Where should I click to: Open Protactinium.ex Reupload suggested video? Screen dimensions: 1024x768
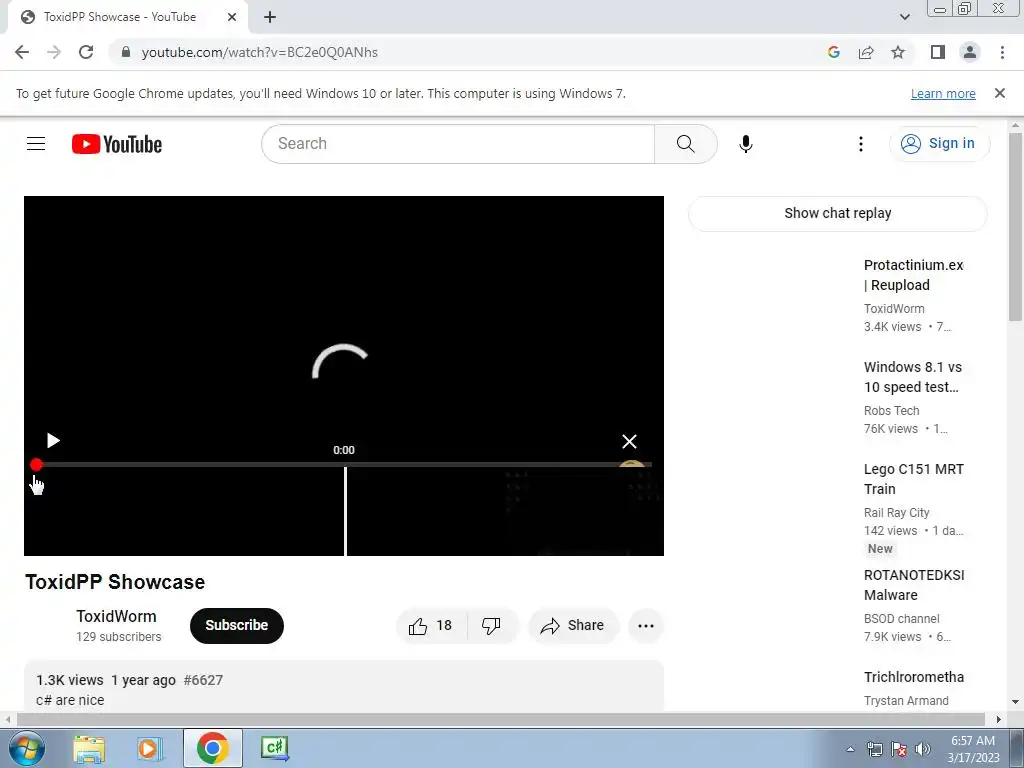[913, 275]
